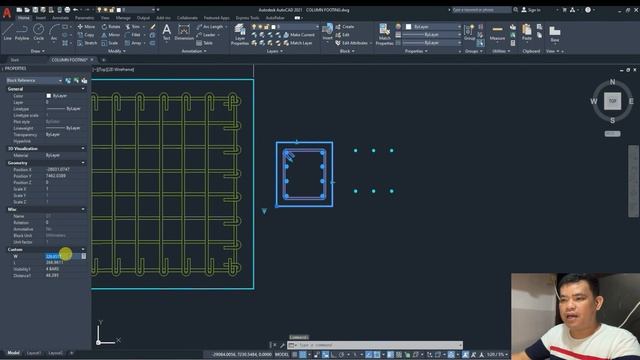This screenshot has width=640, height=360.
Task: Click the Mirror tool
Action: click(111, 35)
